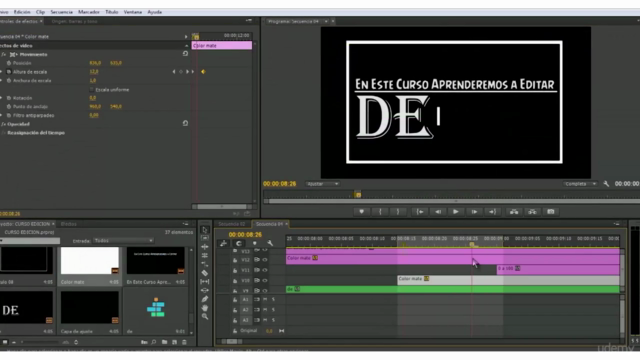Mute audio track A1
Screen dimensions: 640x360
tap(265, 300)
